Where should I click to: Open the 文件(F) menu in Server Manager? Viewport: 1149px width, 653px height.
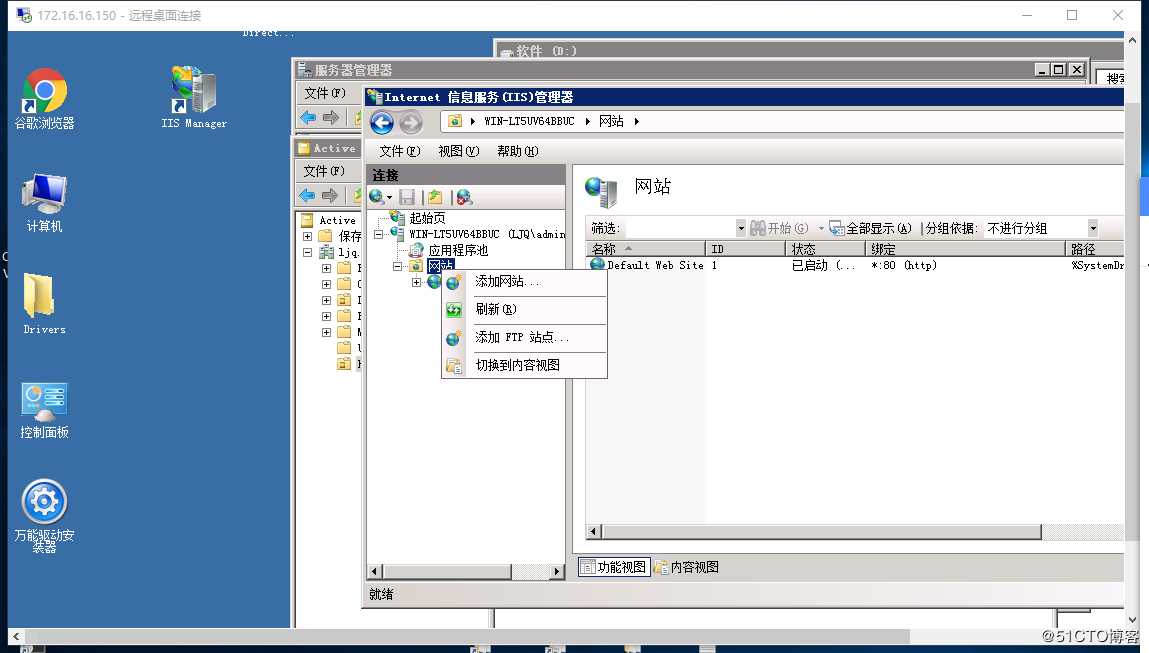[x=325, y=93]
